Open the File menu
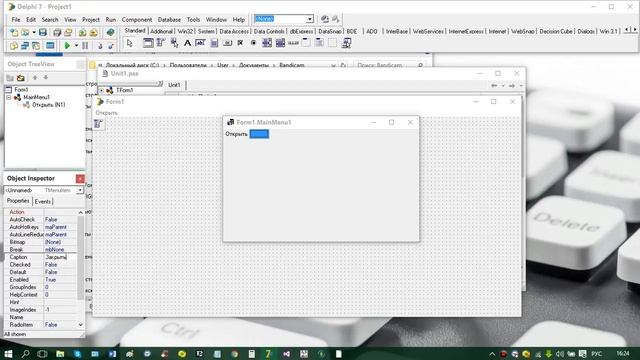640x360 pixels. [16, 20]
